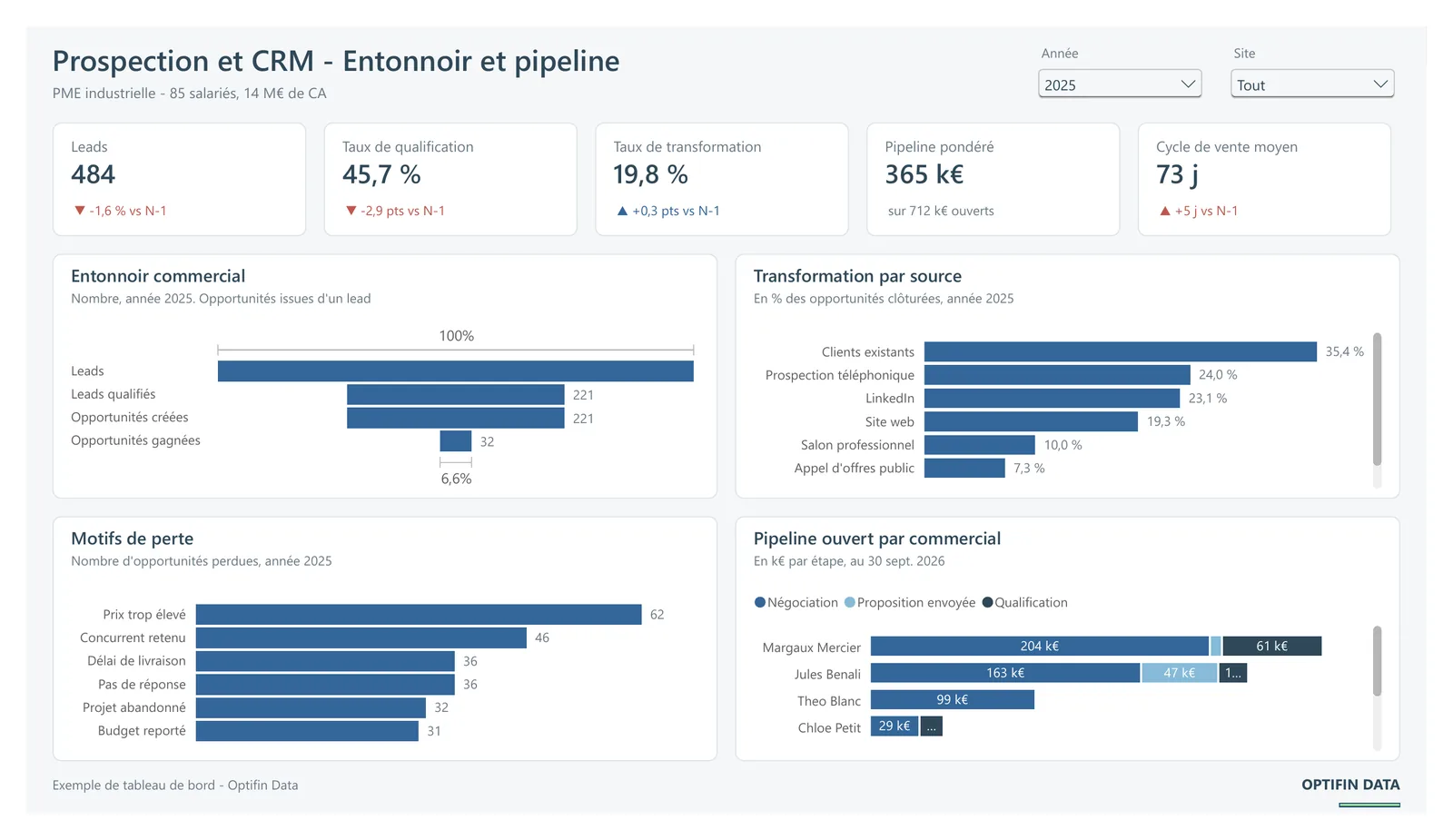Screen dimensions: 1453x840
Task: Click Chloe Petit's 29 k€ segment
Action: click(895, 726)
